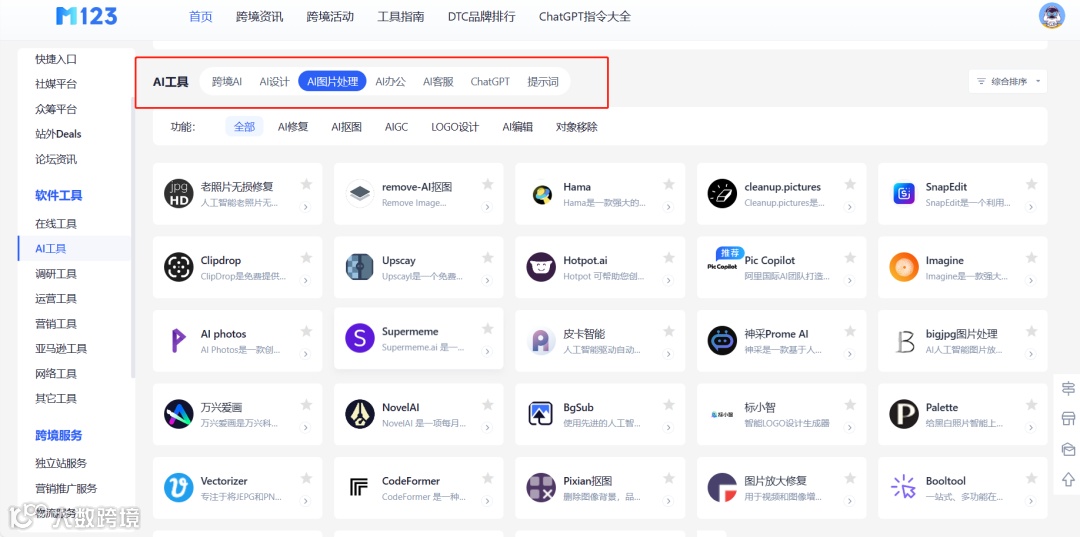Click the M123 site logo
Image resolution: width=1080 pixels, height=537 pixels.
point(87,16)
